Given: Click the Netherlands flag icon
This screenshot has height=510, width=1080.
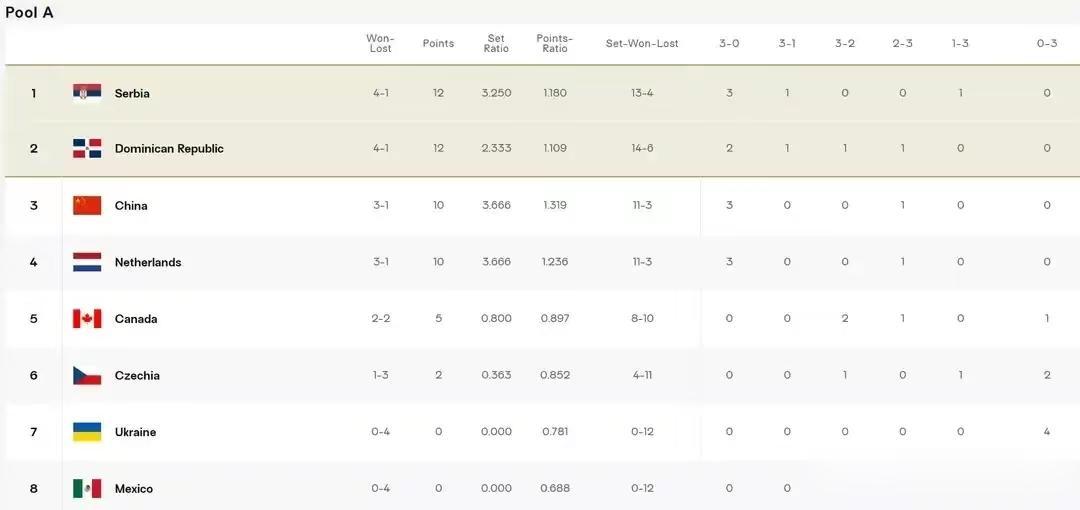Looking at the screenshot, I should coord(87,262).
